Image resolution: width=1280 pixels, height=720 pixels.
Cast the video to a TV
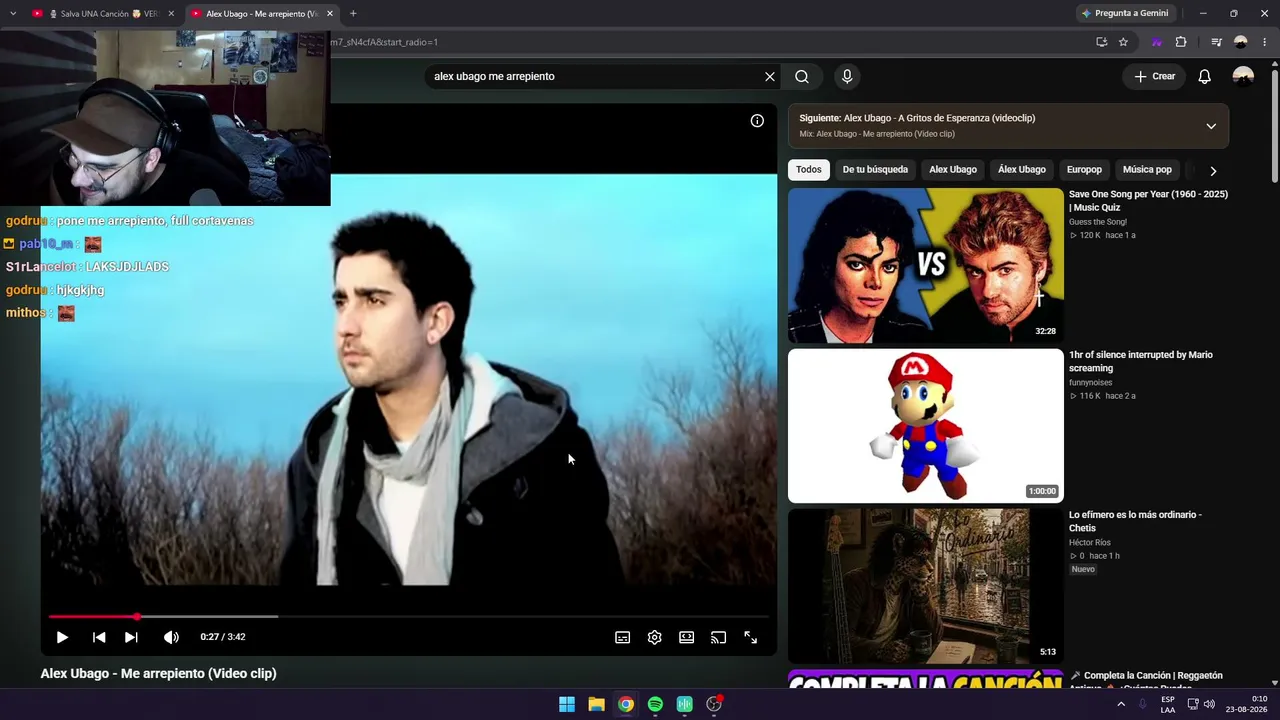point(718,637)
